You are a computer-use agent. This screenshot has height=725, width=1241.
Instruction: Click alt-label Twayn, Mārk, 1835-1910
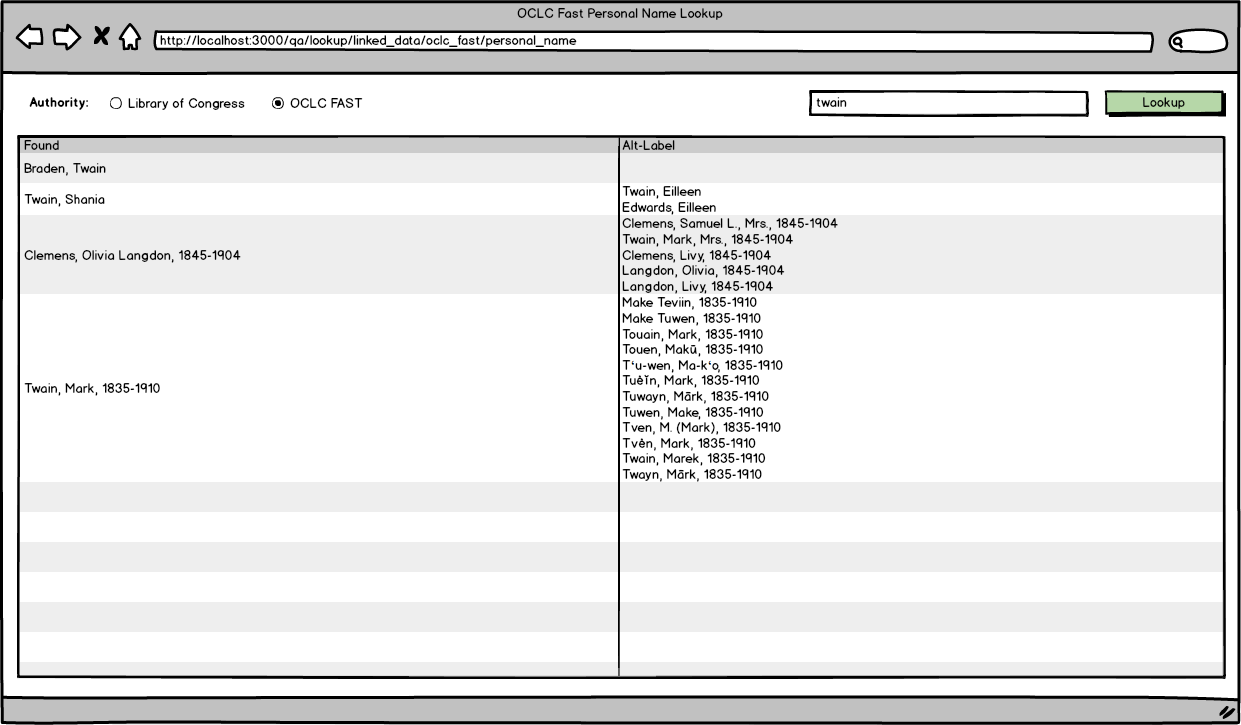coord(692,474)
